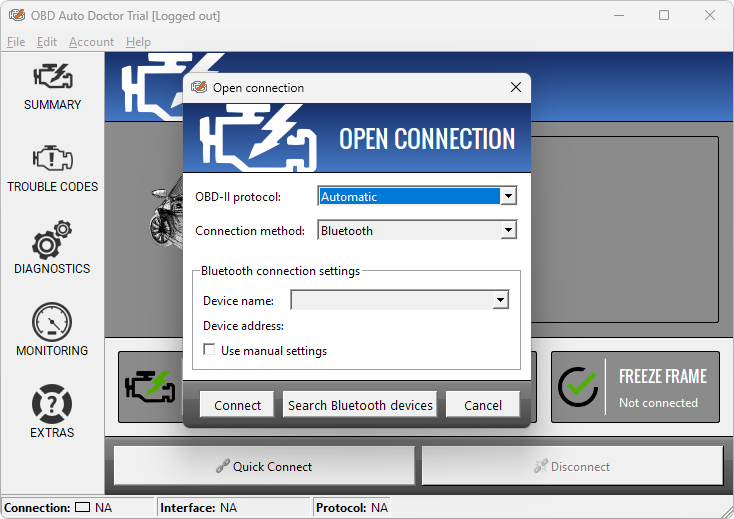The width and height of the screenshot is (734, 519).
Task: Expand the OBD-II protocol dropdown arrow
Action: [x=508, y=196]
